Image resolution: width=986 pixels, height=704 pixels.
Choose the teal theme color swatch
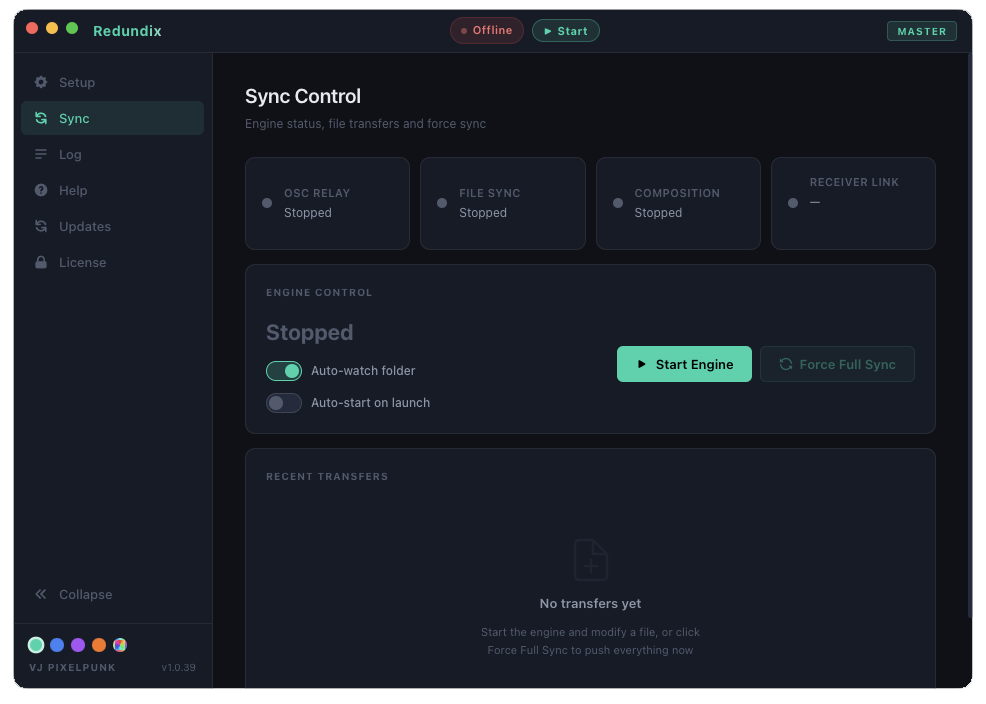point(36,644)
